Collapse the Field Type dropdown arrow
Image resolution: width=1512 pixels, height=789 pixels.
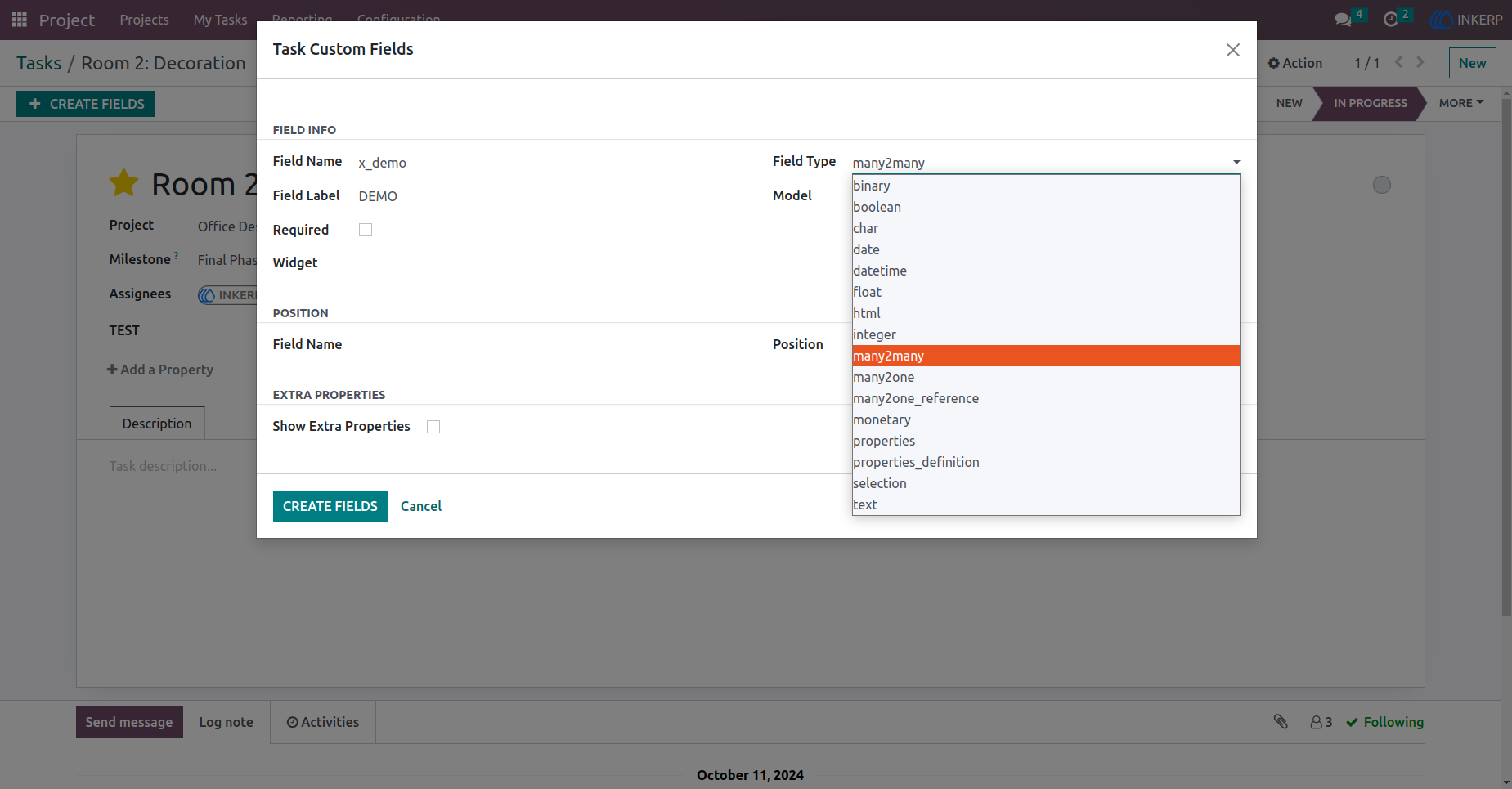[x=1236, y=163]
